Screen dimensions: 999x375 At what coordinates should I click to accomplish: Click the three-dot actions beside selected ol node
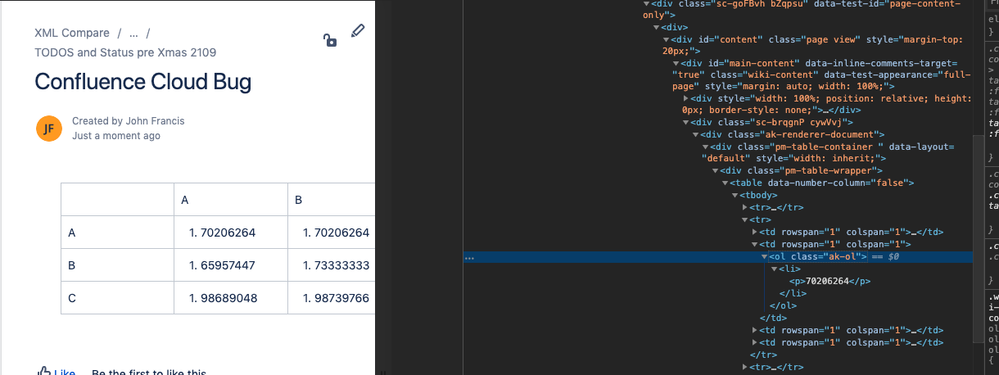[x=469, y=257]
